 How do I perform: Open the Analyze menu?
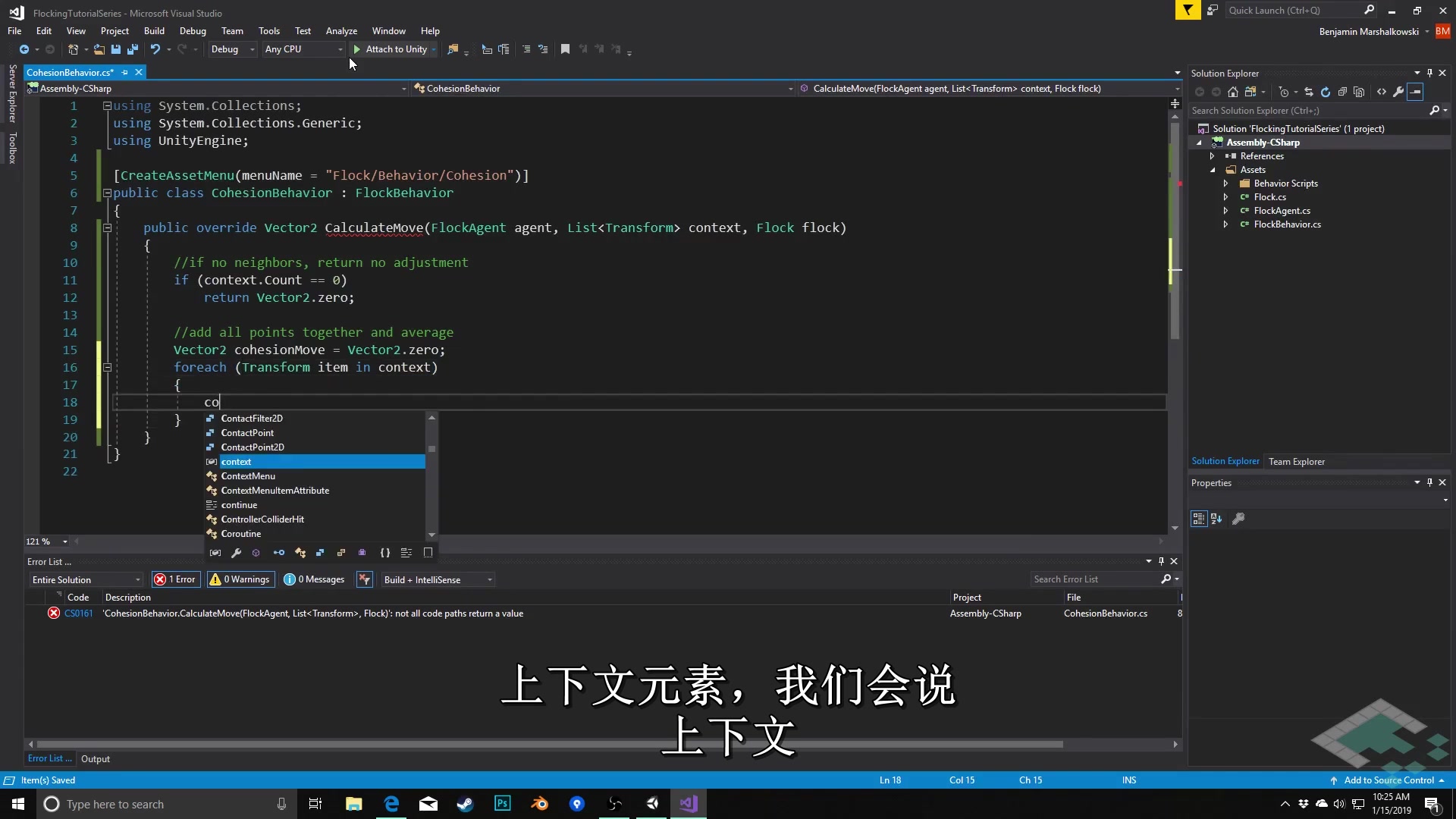click(x=341, y=31)
